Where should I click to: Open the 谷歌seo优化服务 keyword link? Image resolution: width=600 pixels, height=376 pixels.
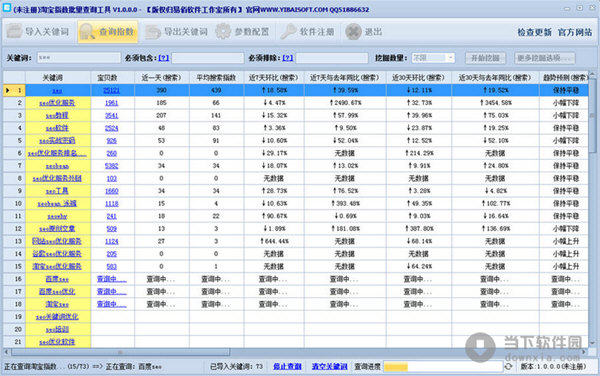pos(57,254)
